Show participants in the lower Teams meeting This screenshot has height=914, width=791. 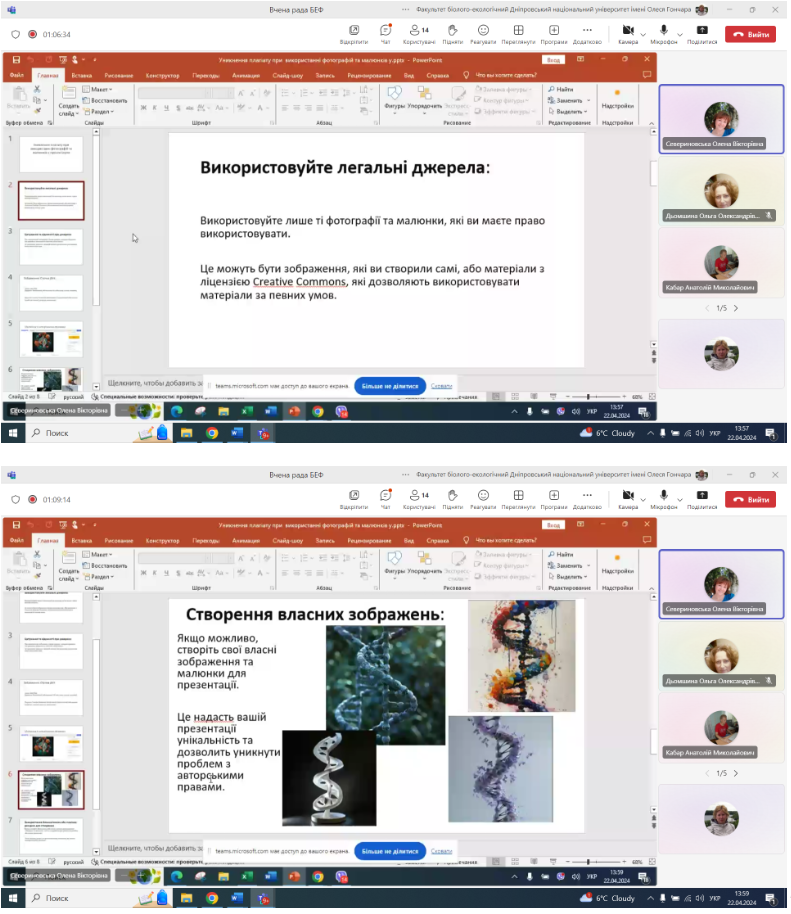click(419, 499)
